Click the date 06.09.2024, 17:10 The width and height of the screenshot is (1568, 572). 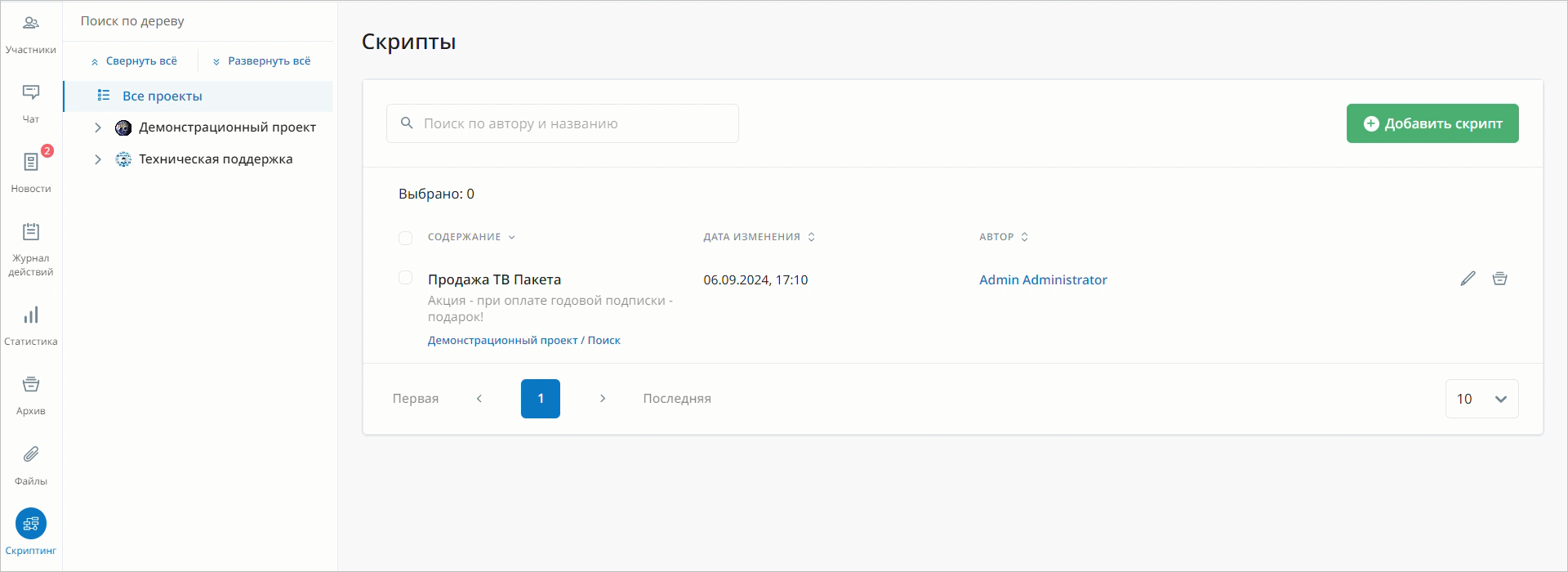[x=755, y=279]
